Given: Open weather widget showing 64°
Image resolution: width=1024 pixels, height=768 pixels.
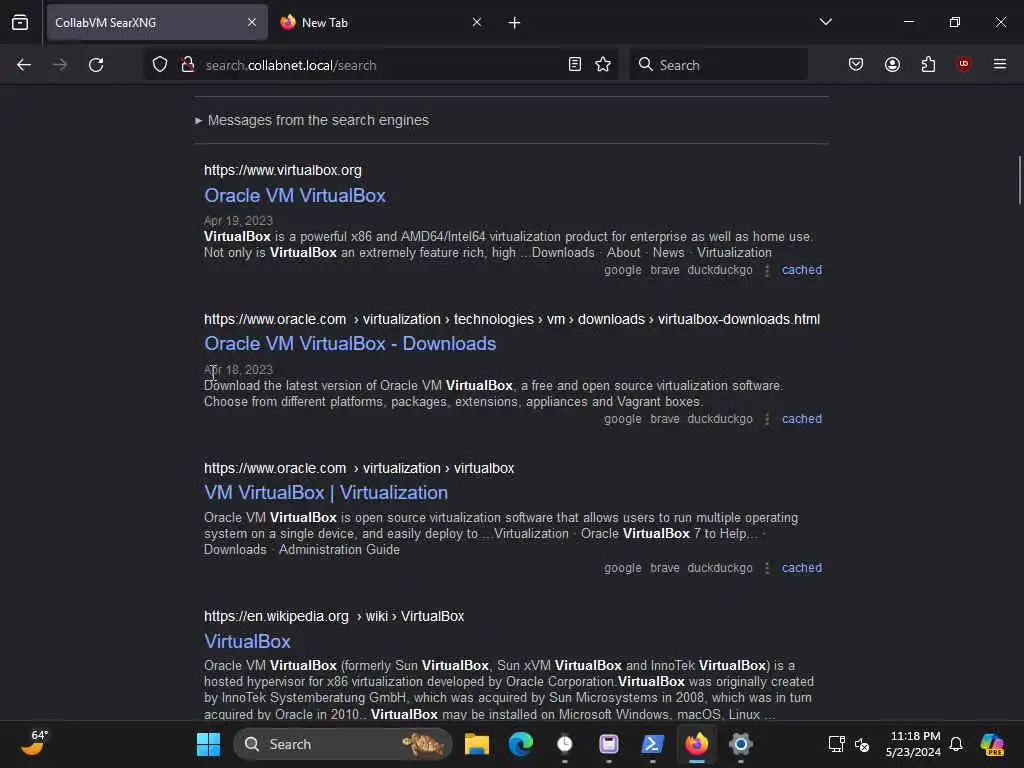Looking at the screenshot, I should click(x=35, y=743).
